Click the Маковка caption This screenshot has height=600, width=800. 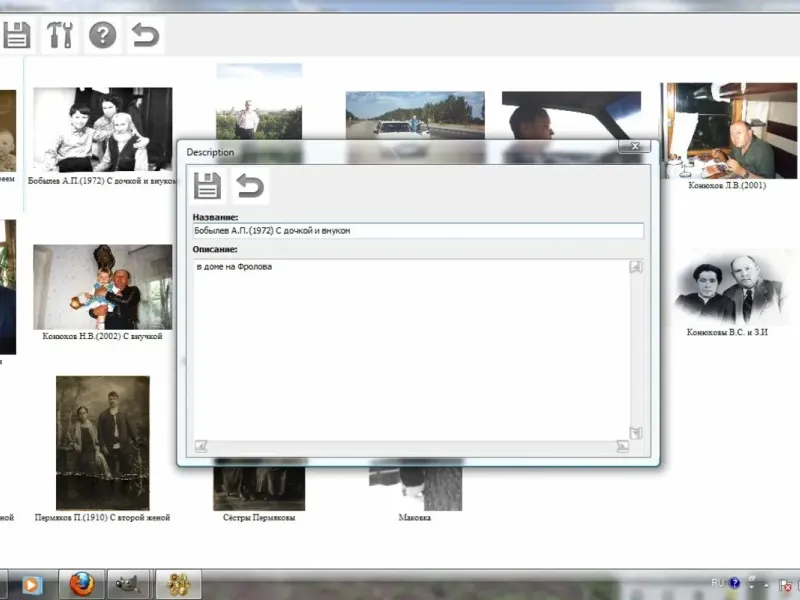415,517
